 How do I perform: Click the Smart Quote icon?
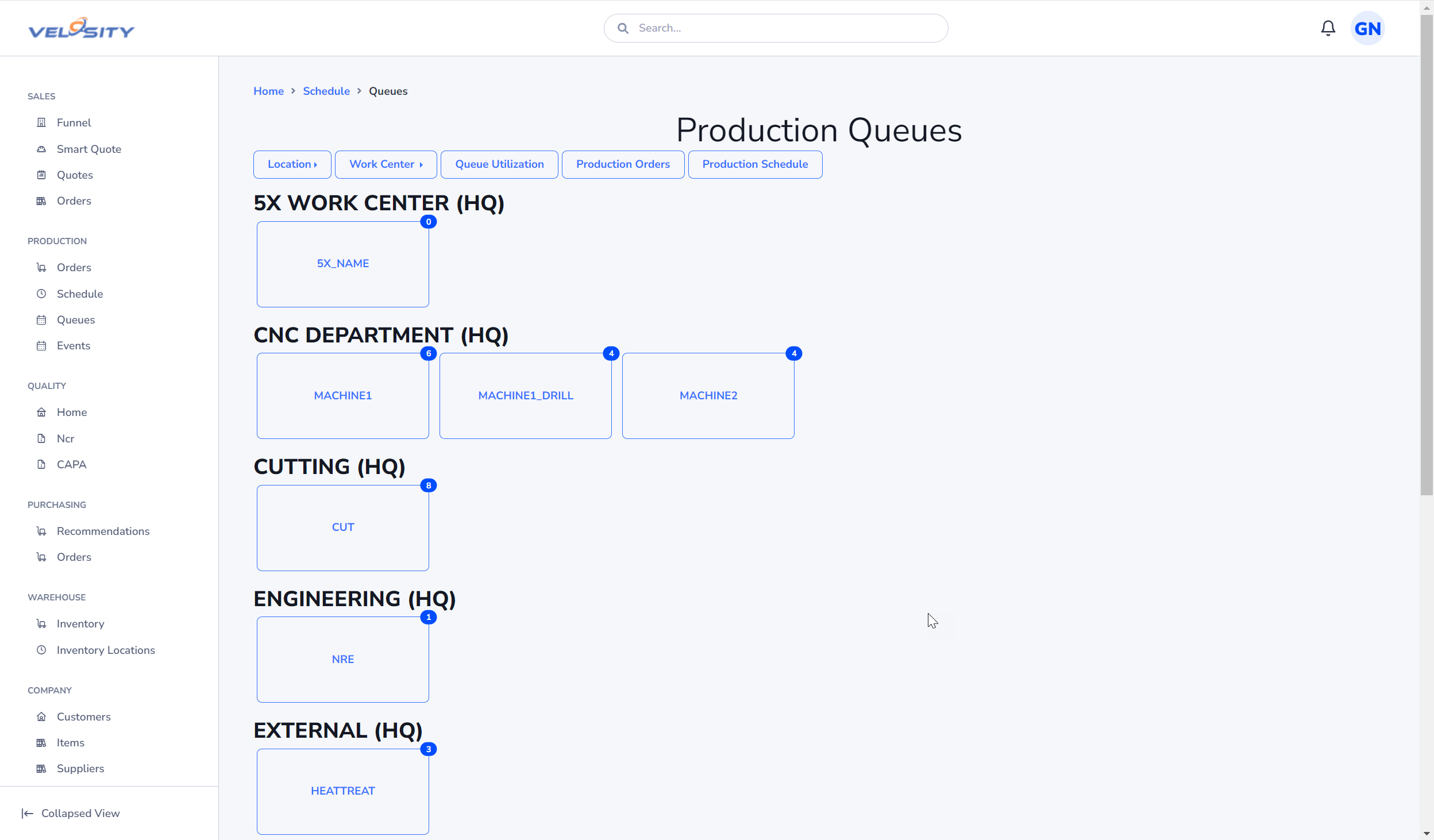tap(41, 149)
